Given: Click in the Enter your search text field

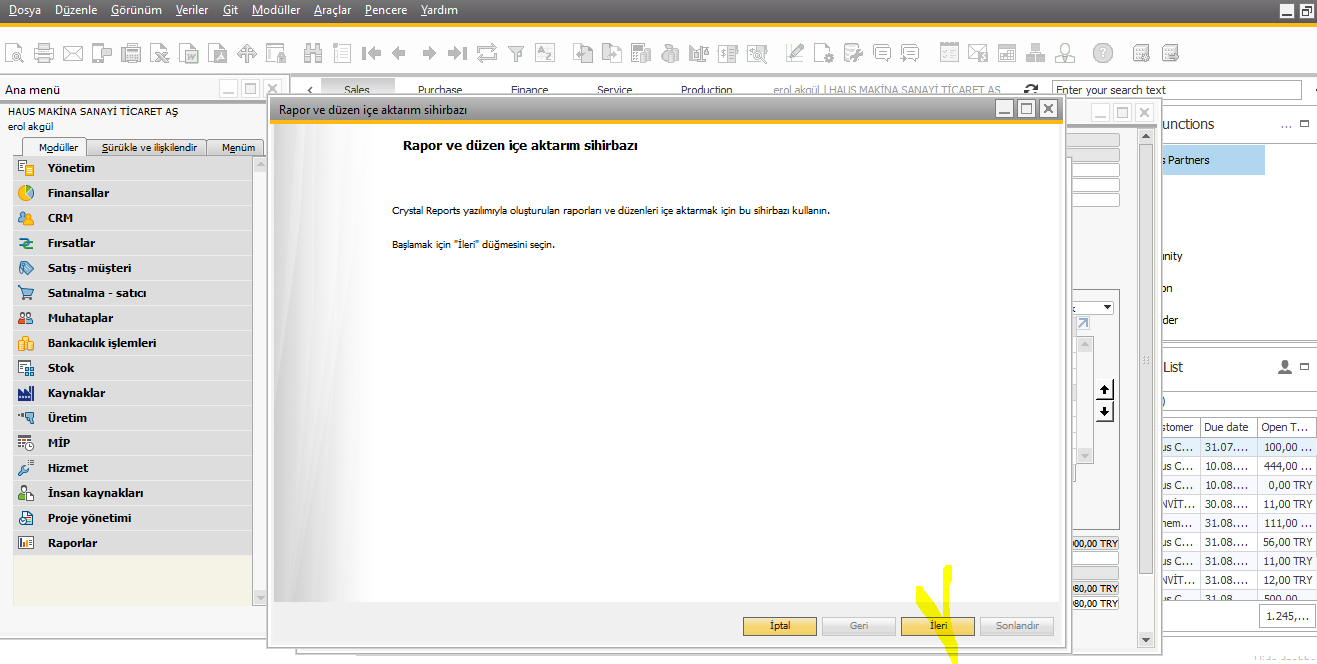Looking at the screenshot, I should (x=1176, y=90).
